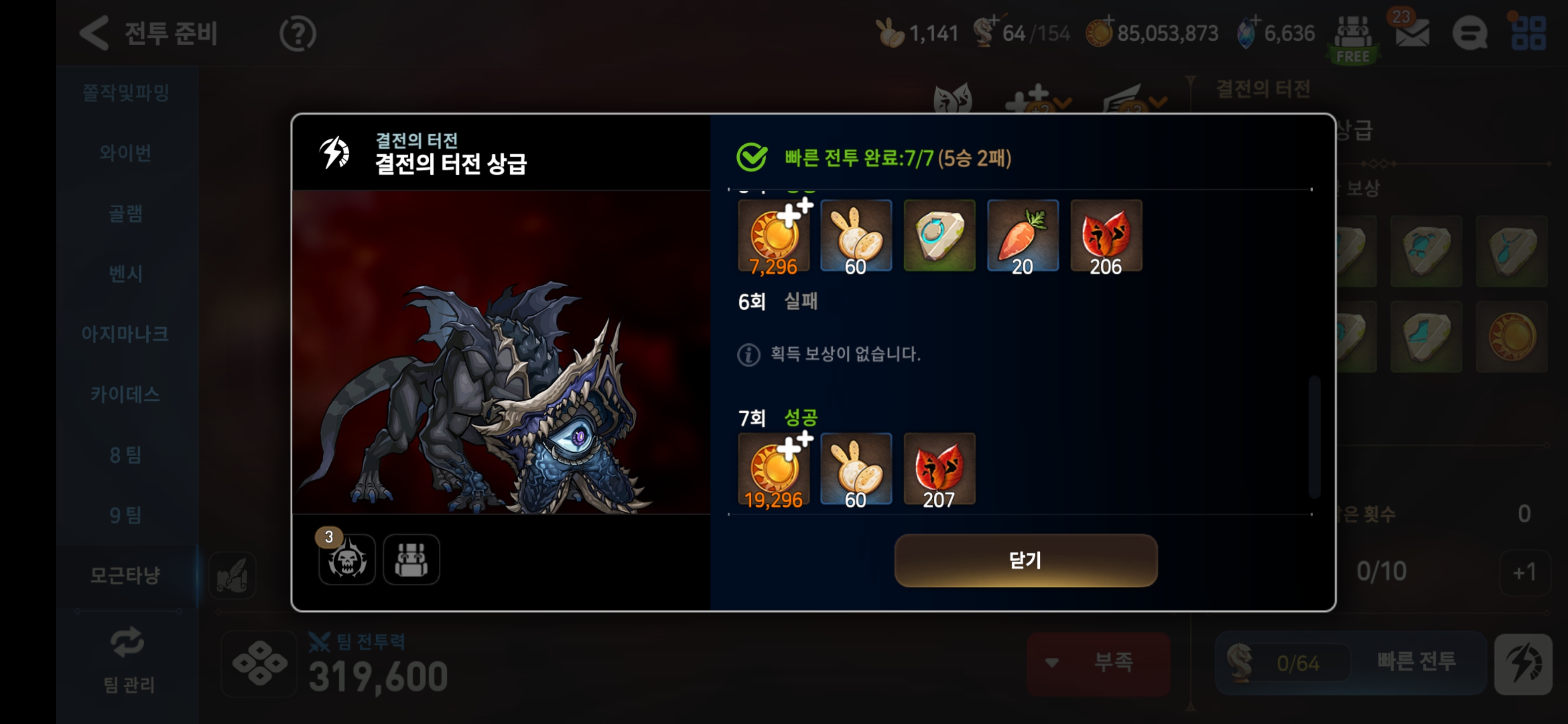This screenshot has height=724, width=1568.
Task: Tap the carrot reward item showing 20
Action: [x=1023, y=236]
